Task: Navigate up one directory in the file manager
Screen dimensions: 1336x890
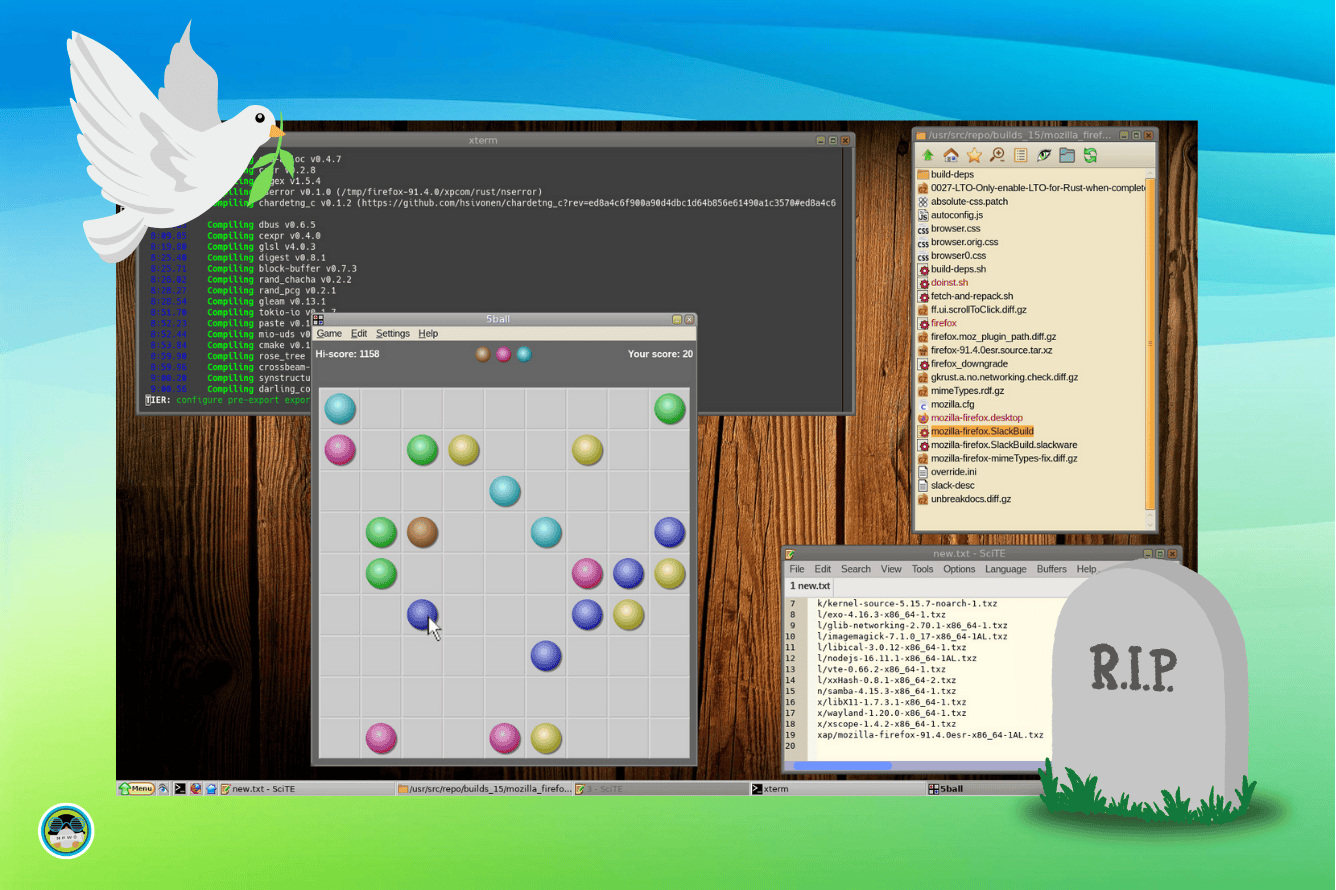Action: (x=928, y=155)
